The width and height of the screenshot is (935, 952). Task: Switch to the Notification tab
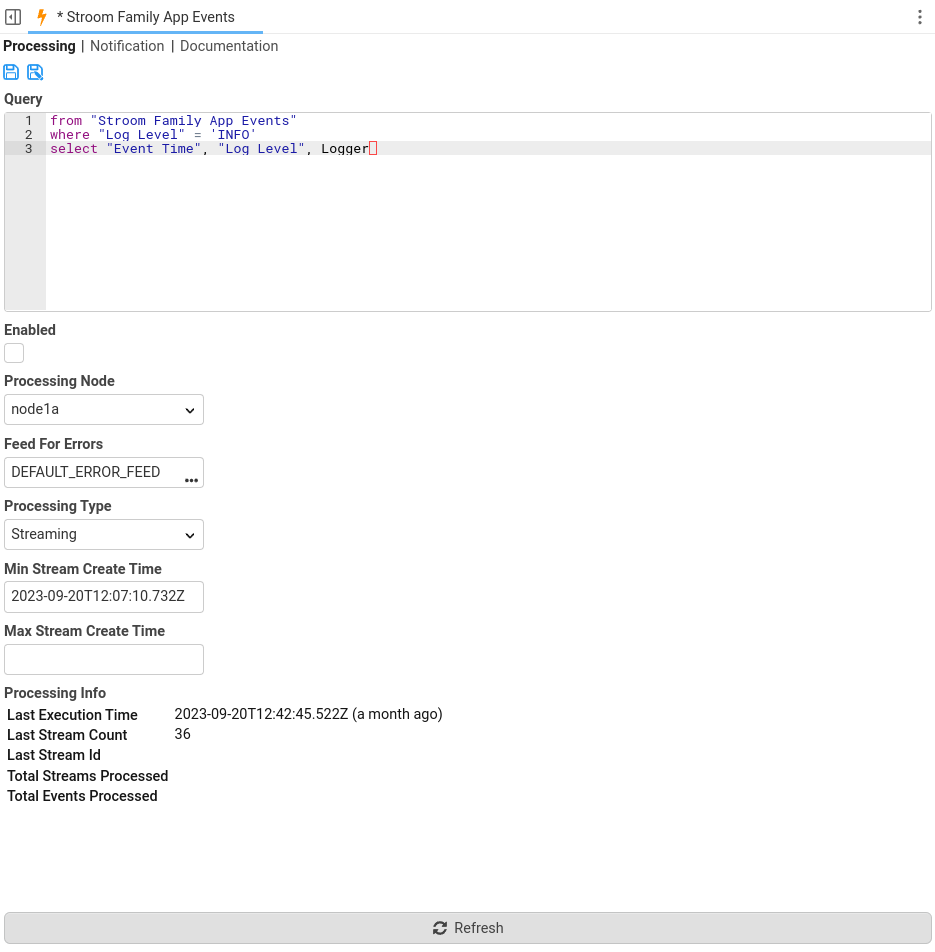(x=127, y=46)
